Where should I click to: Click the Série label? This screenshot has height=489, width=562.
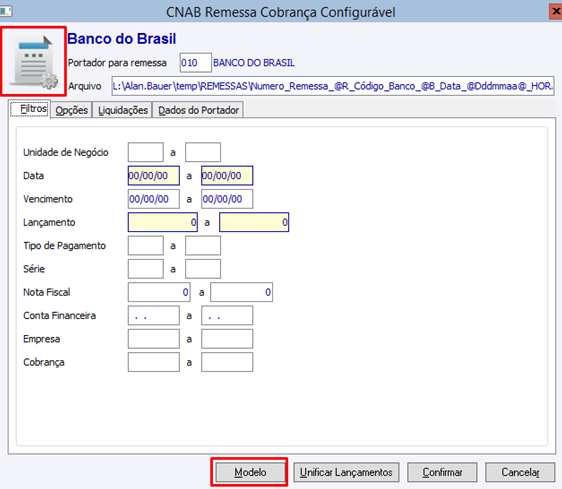coord(34,269)
